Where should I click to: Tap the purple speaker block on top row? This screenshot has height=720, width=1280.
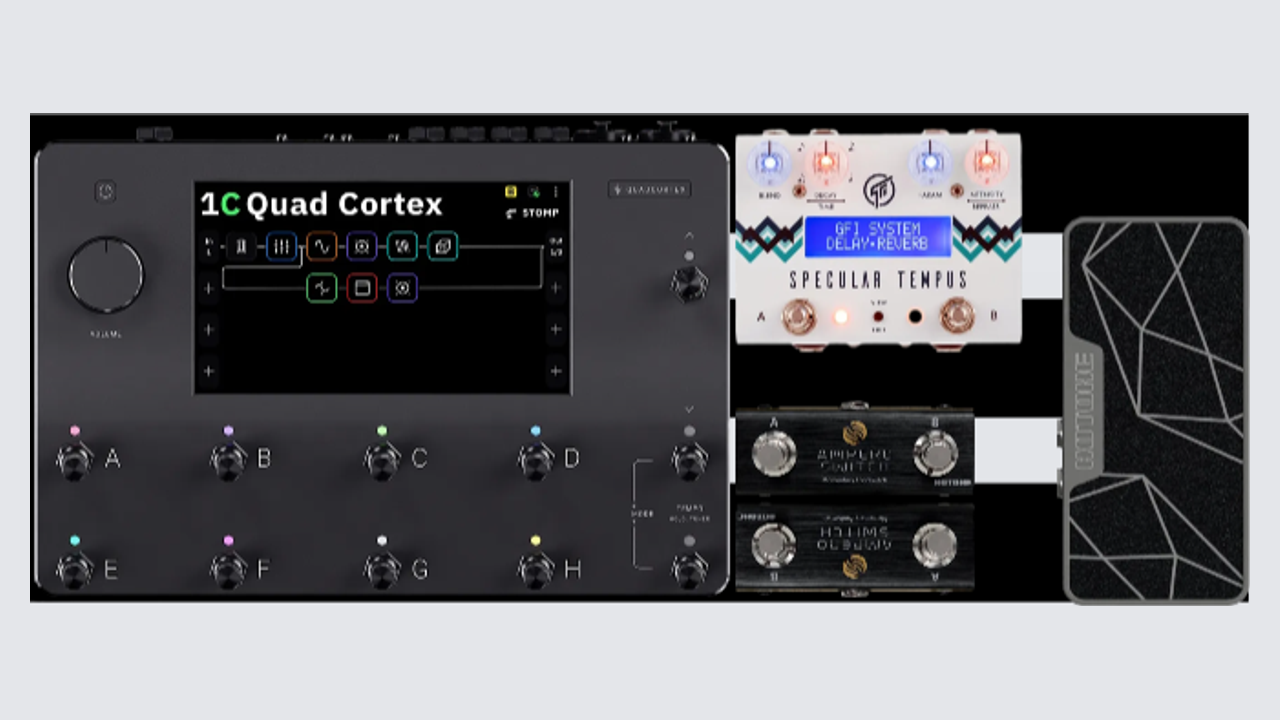[362, 246]
